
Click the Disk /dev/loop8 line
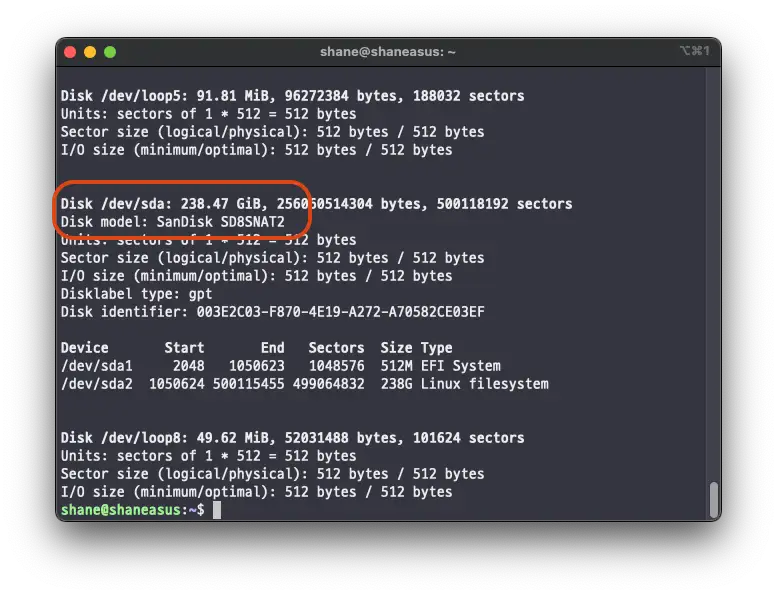click(x=292, y=437)
